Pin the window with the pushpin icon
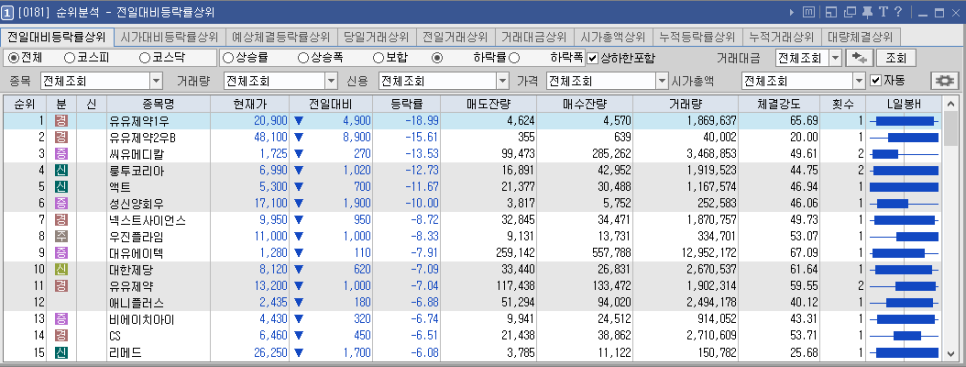 pos(867,12)
